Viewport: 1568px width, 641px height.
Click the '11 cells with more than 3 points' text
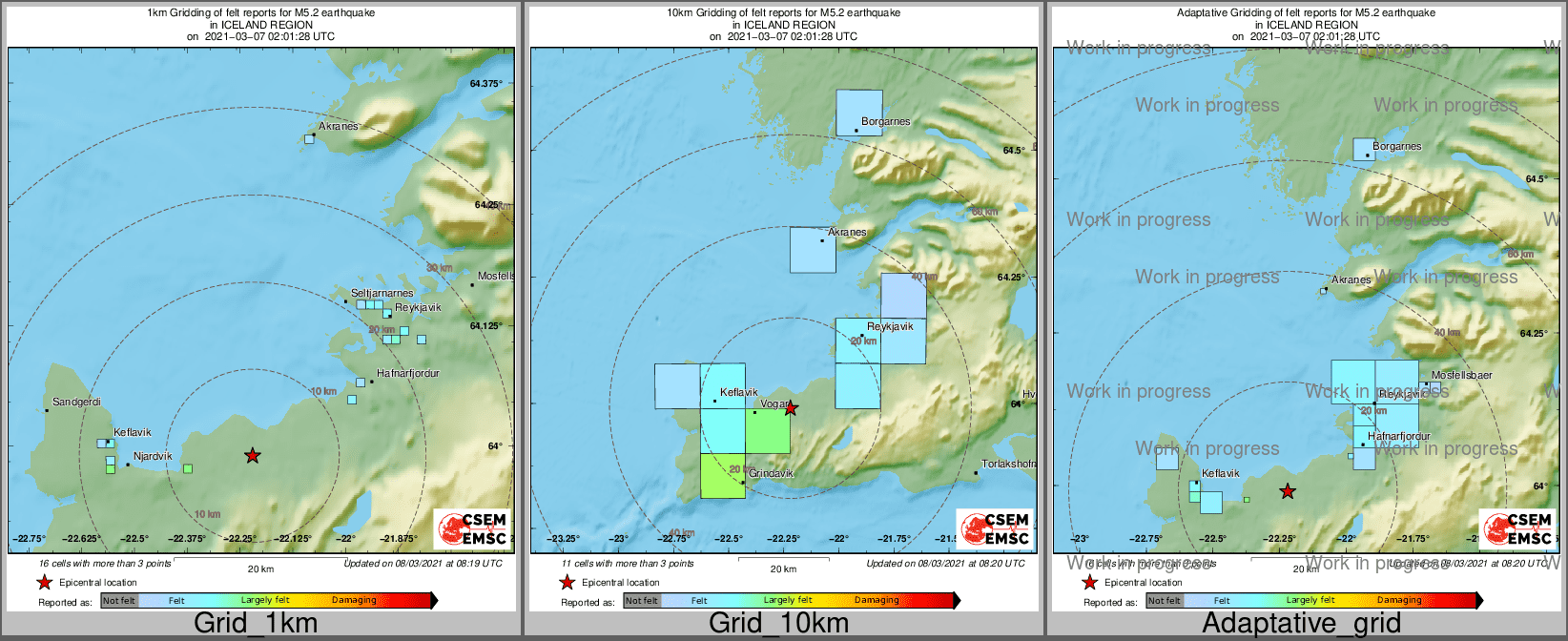click(628, 564)
